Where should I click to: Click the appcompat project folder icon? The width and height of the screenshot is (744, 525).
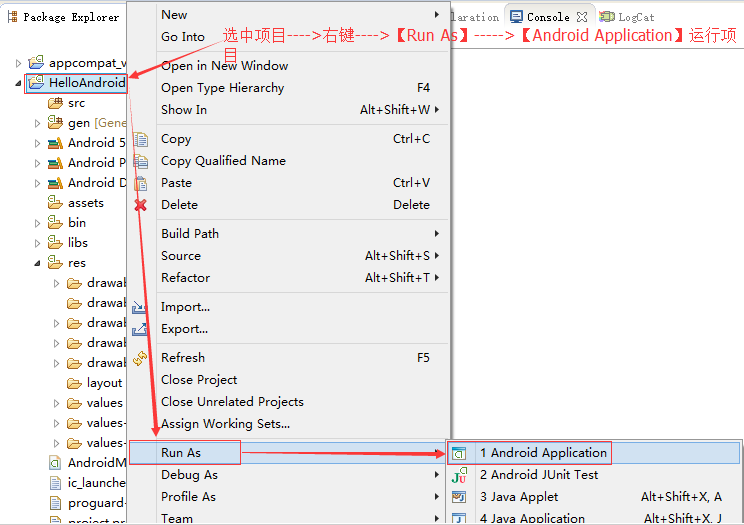pyautogui.click(x=36, y=62)
